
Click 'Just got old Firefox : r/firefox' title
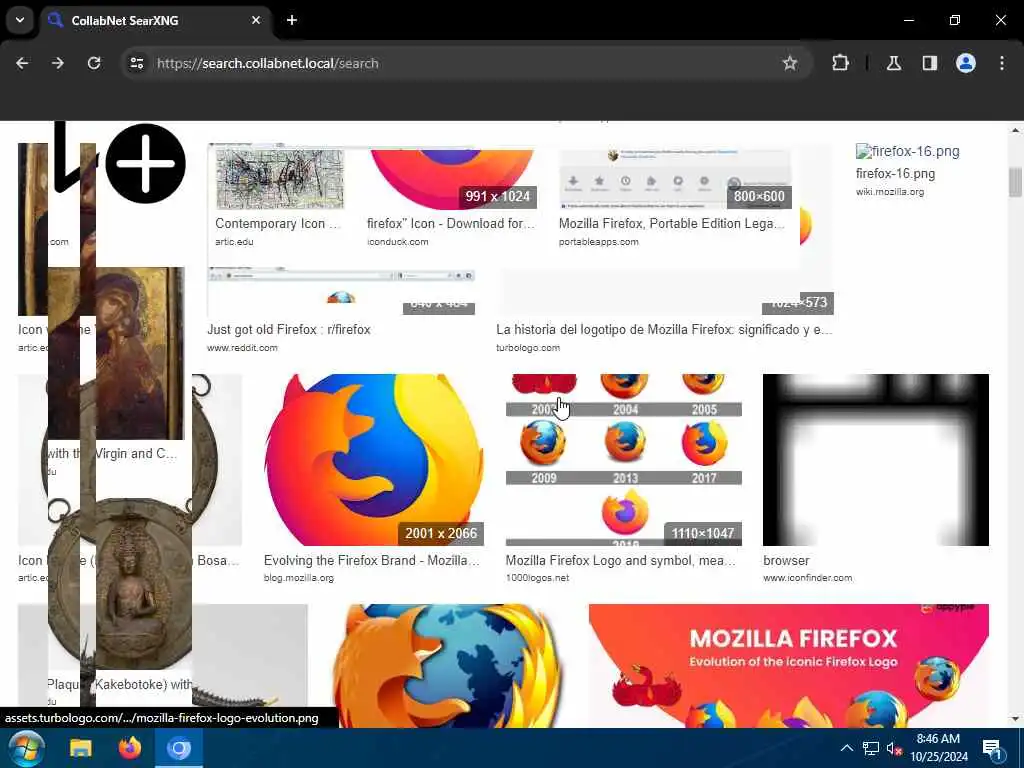pyautogui.click(x=289, y=330)
